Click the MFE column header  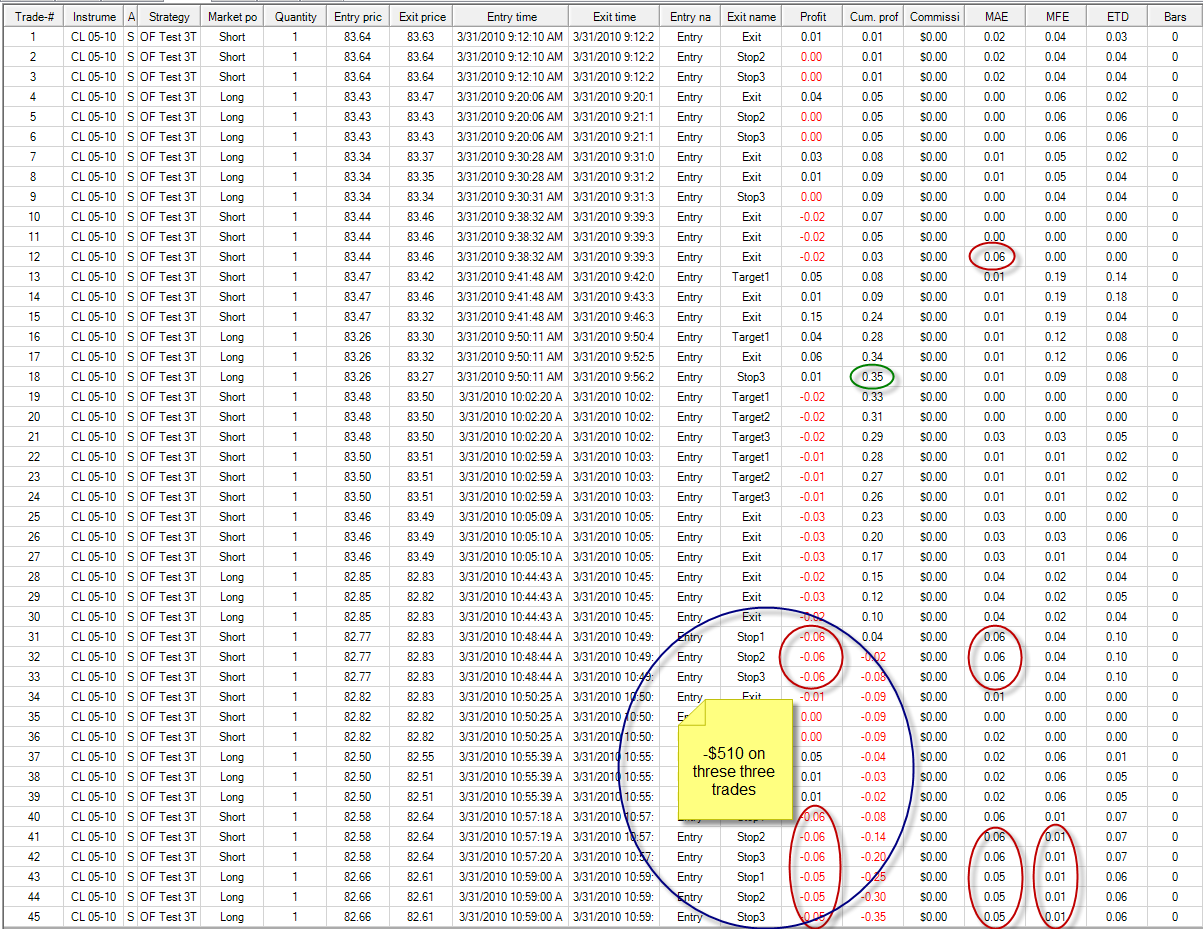(x=1056, y=17)
